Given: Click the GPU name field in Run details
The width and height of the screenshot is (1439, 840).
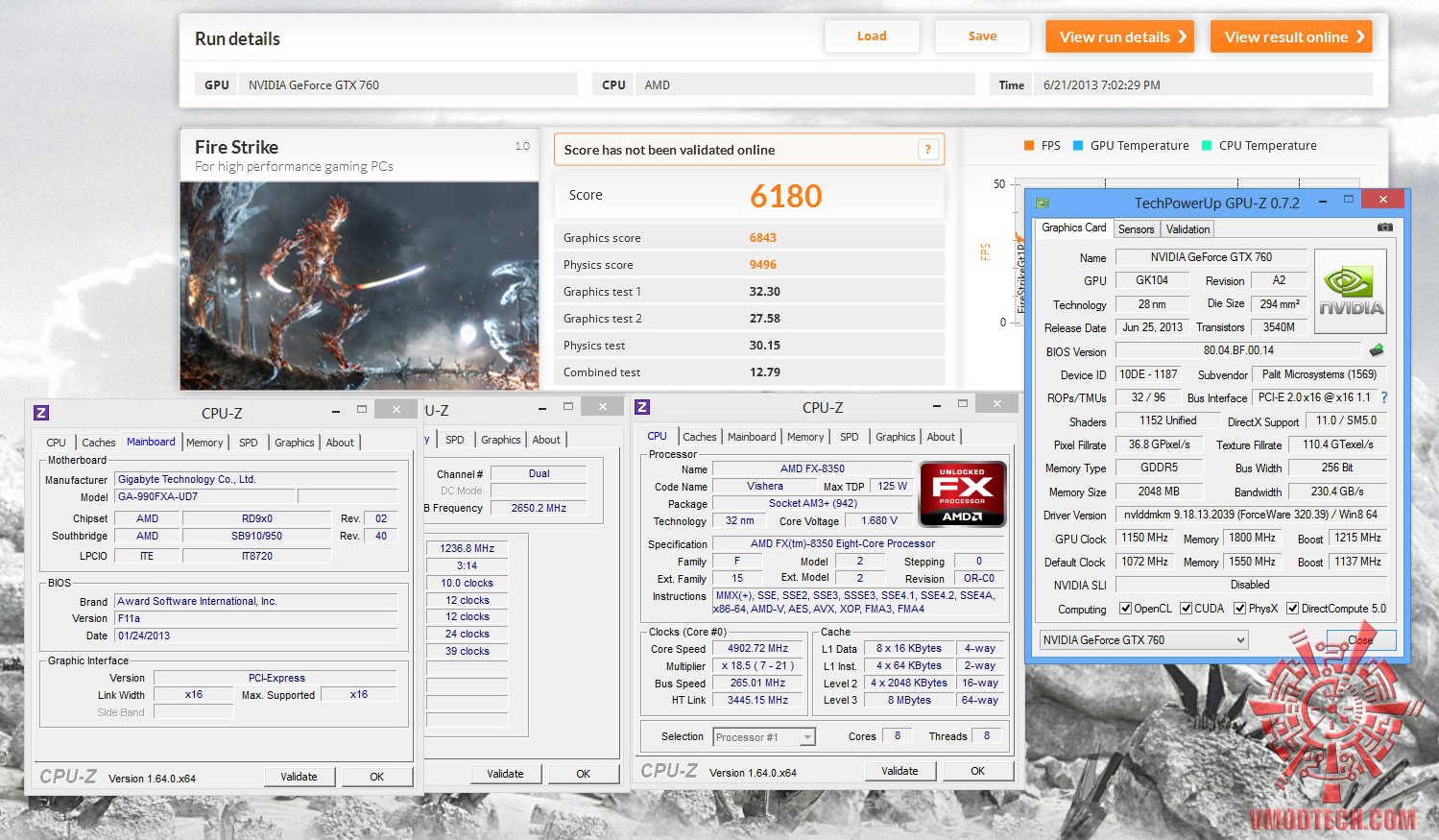Looking at the screenshot, I should click(x=409, y=84).
